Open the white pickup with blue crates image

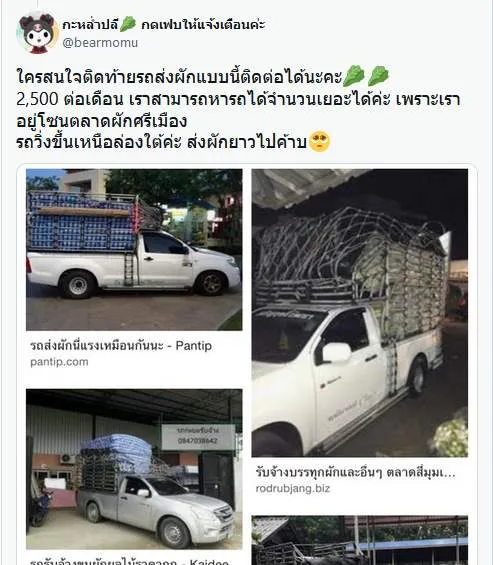tap(134, 249)
